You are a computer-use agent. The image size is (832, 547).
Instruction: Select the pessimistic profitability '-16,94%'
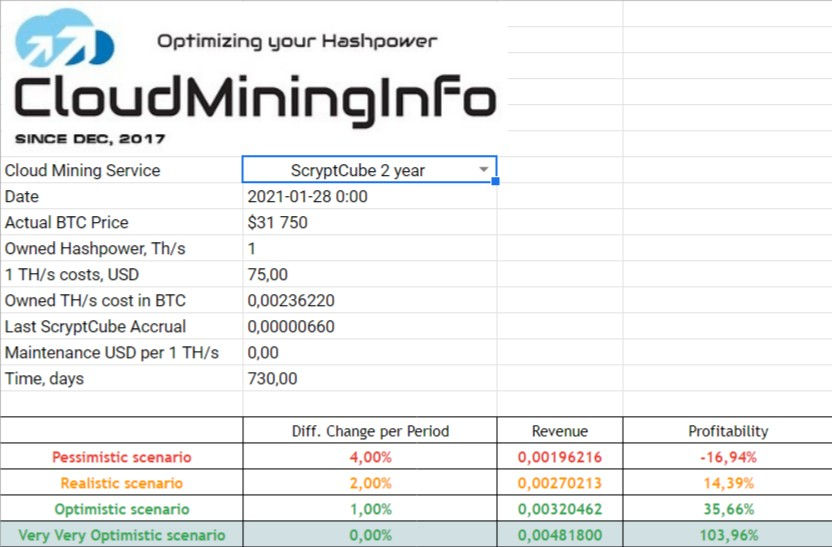tap(728, 457)
